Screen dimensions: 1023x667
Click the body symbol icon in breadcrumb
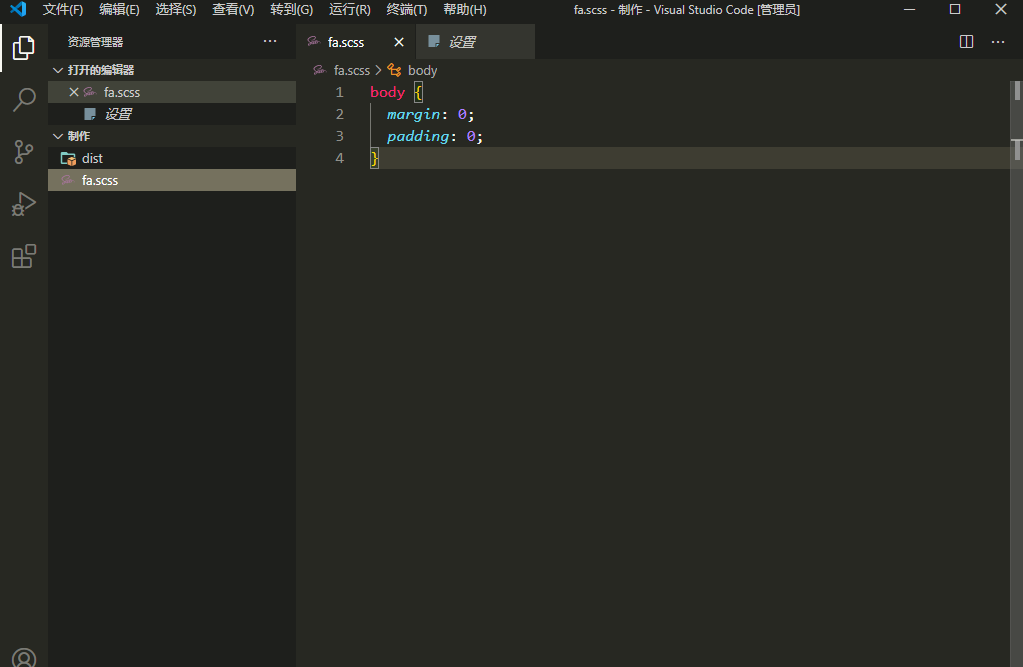point(394,70)
